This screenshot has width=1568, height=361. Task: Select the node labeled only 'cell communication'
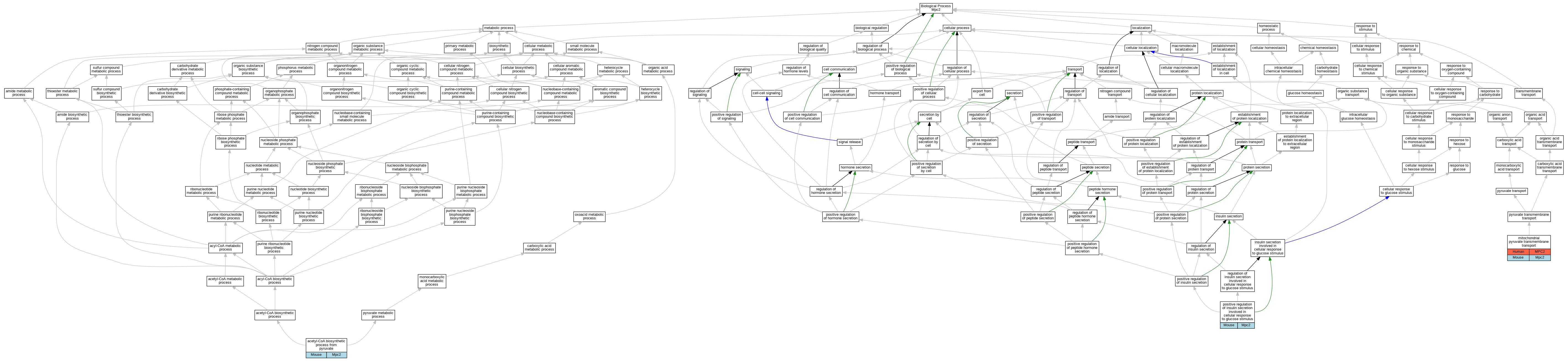click(839, 69)
